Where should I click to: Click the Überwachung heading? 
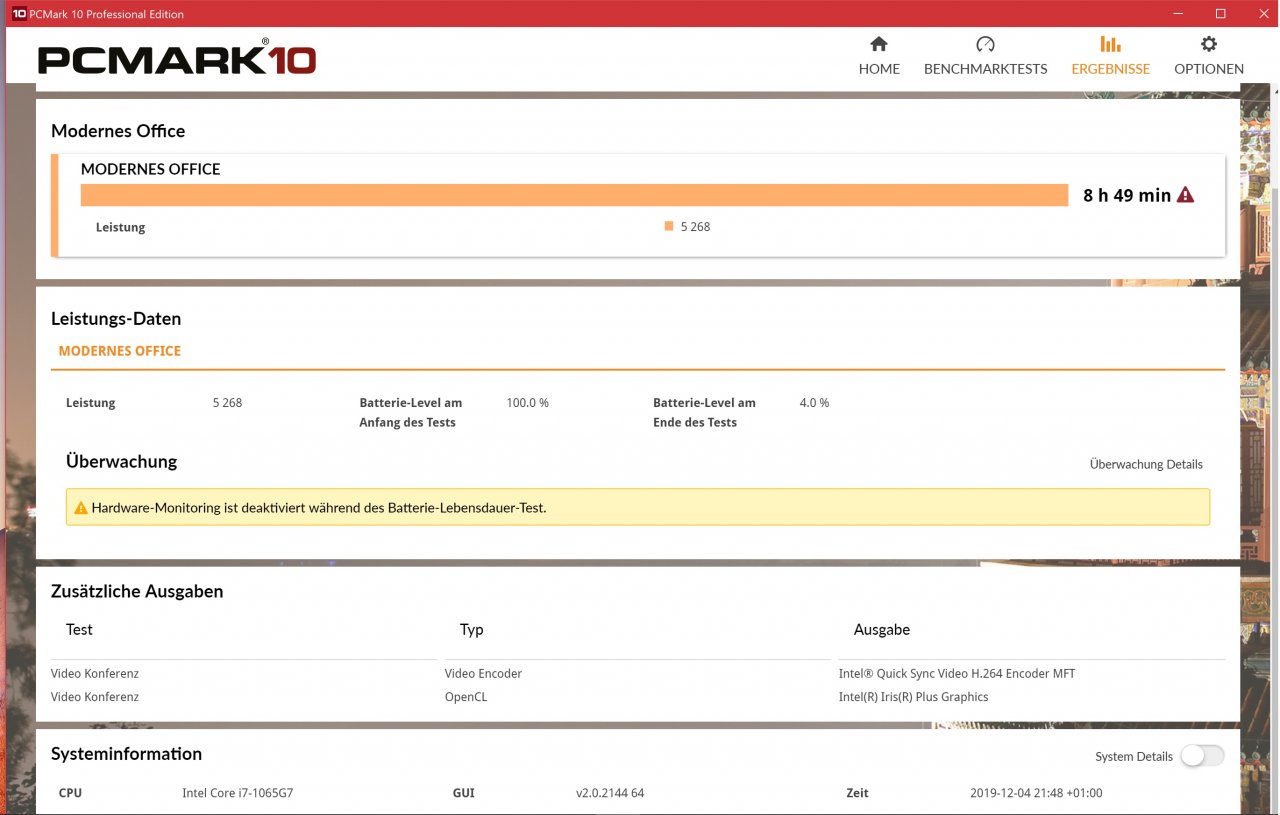tap(121, 462)
